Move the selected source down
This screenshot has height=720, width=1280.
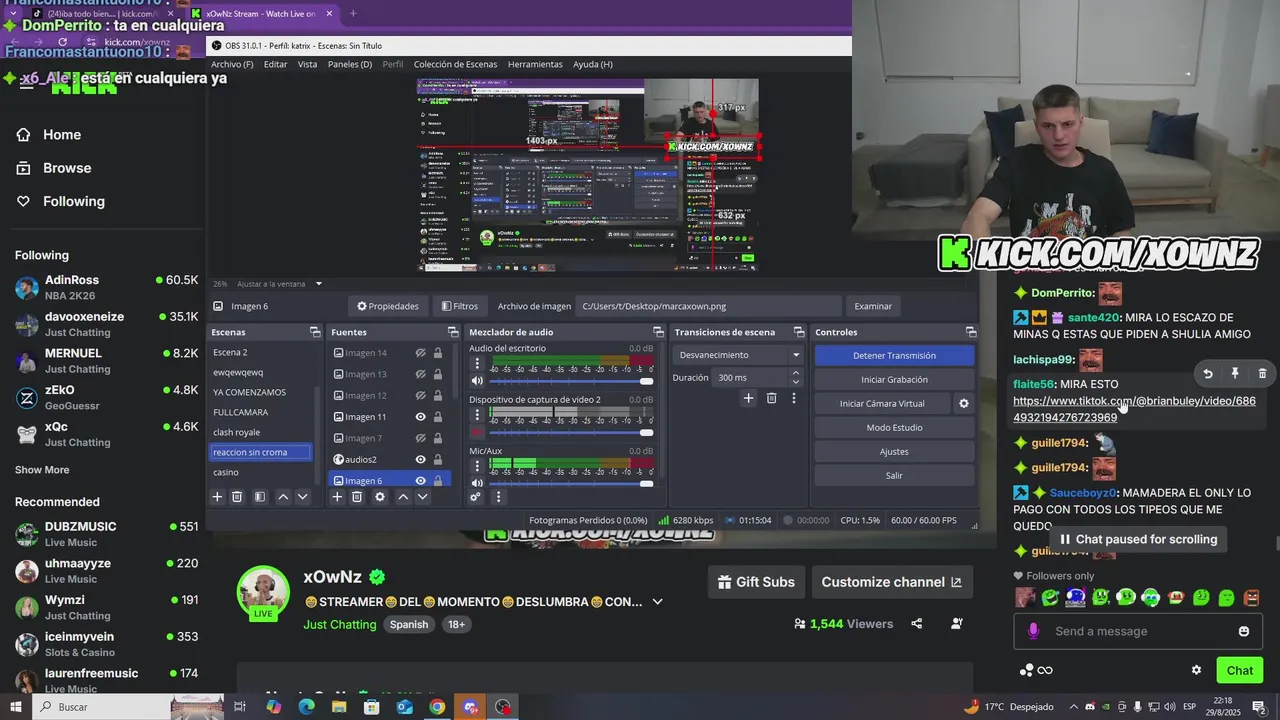(423, 497)
